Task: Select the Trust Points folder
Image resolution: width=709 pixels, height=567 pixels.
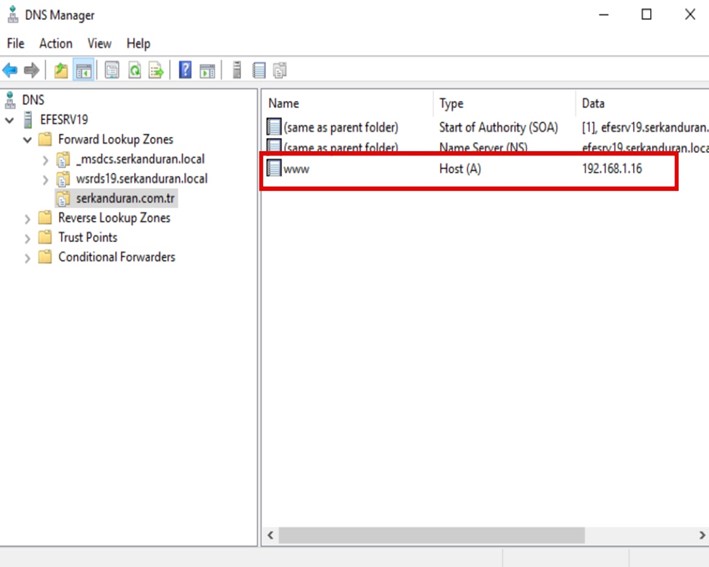Action: pyautogui.click(x=87, y=237)
